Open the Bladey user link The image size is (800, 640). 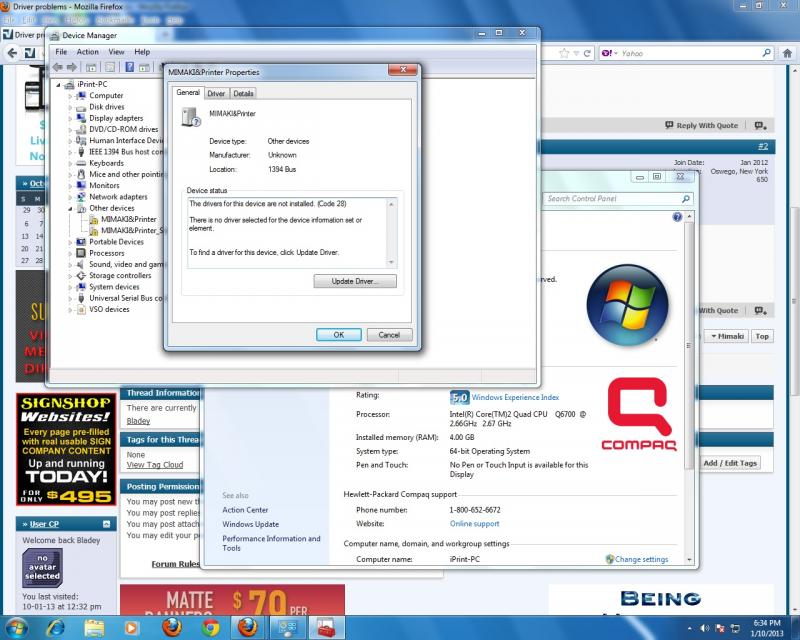pos(138,421)
